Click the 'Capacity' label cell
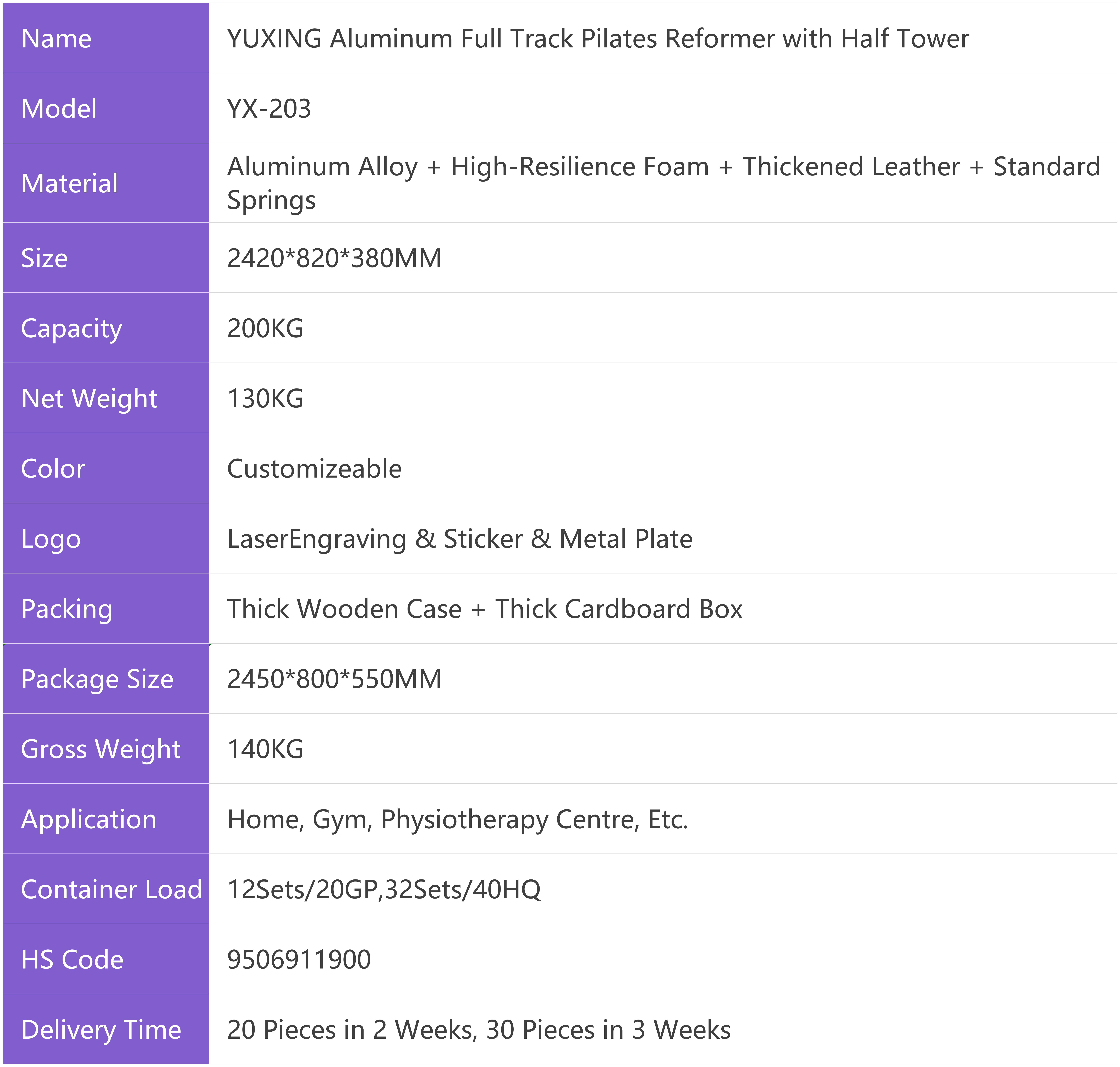Image resolution: width=1120 pixels, height=1067 pixels. 106,328
